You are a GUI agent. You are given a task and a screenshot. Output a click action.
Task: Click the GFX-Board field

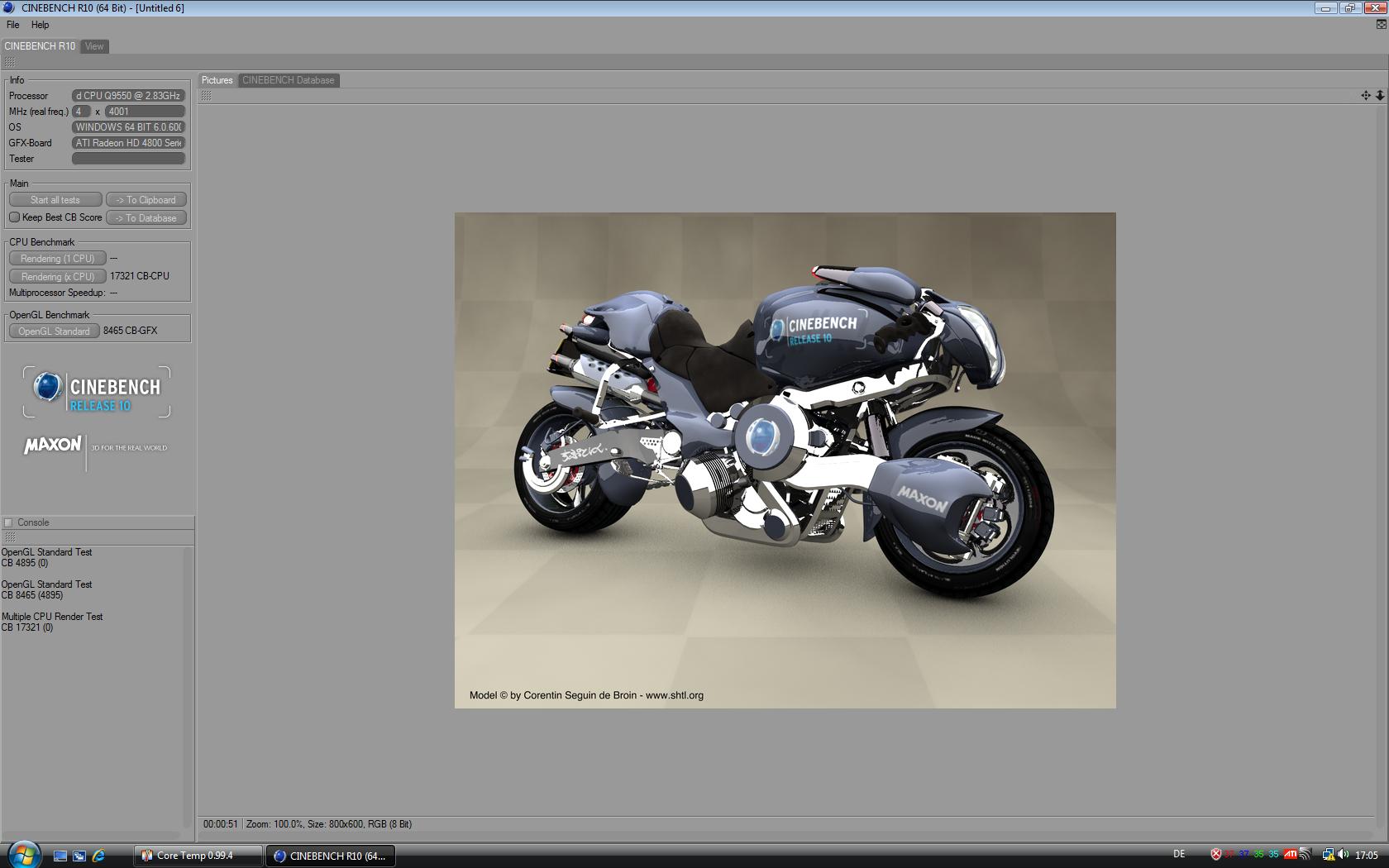pyautogui.click(x=128, y=143)
